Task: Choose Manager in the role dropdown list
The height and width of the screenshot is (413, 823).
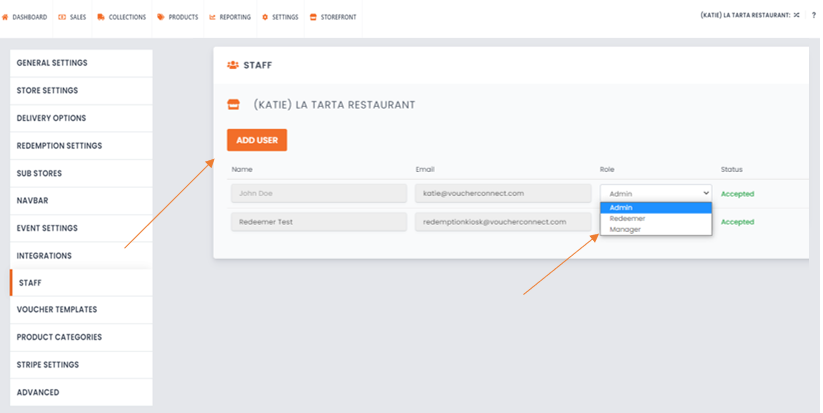Action: tap(626, 229)
